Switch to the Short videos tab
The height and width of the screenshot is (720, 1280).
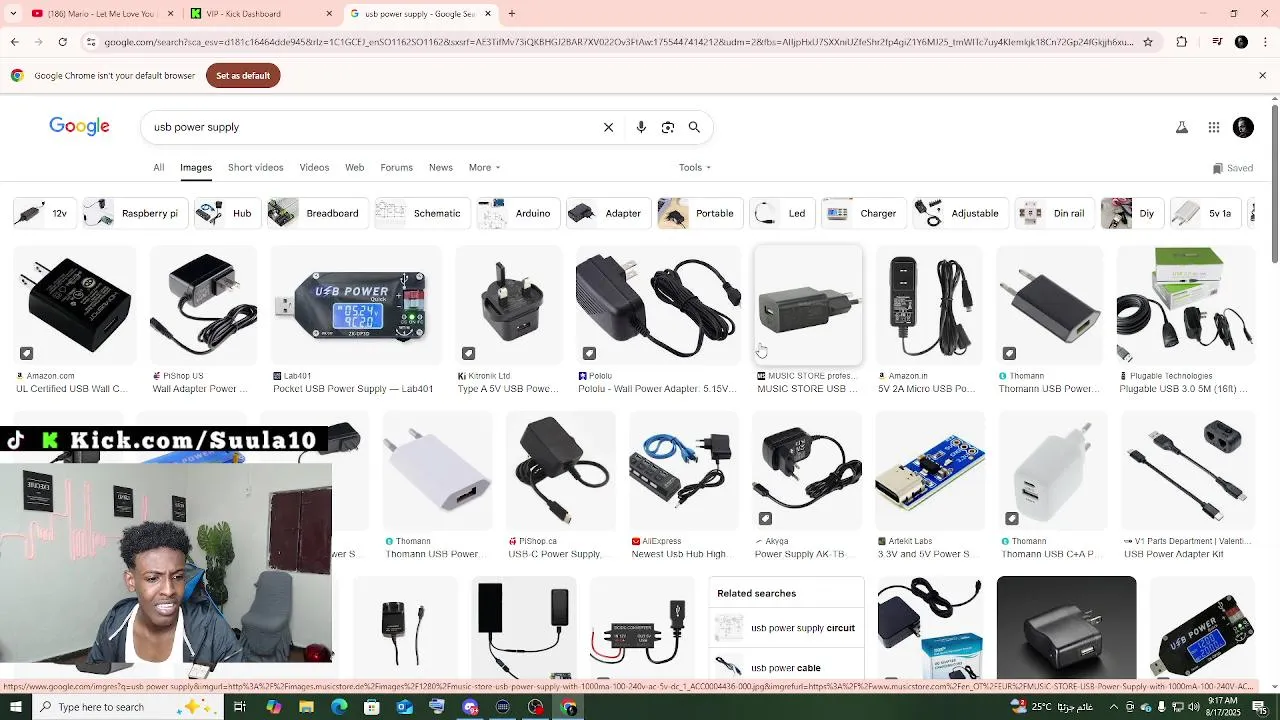(255, 167)
